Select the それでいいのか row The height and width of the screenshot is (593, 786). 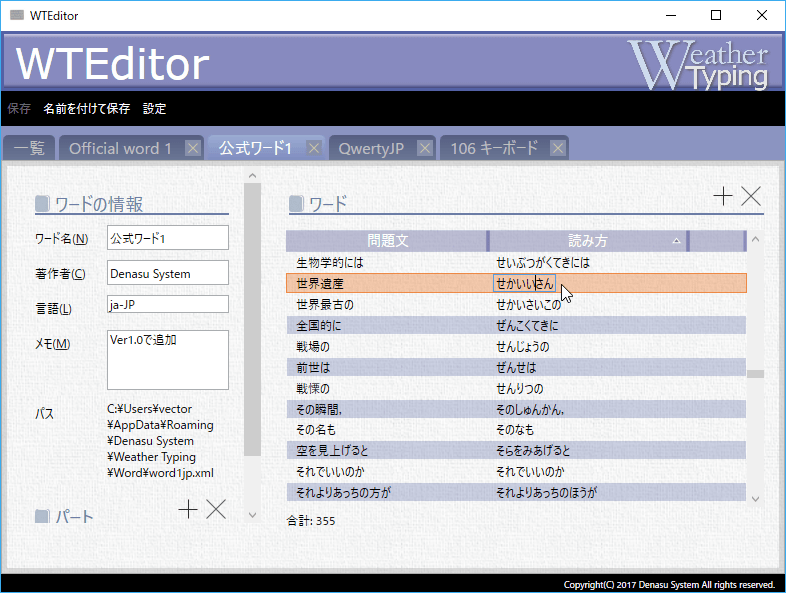click(516, 471)
